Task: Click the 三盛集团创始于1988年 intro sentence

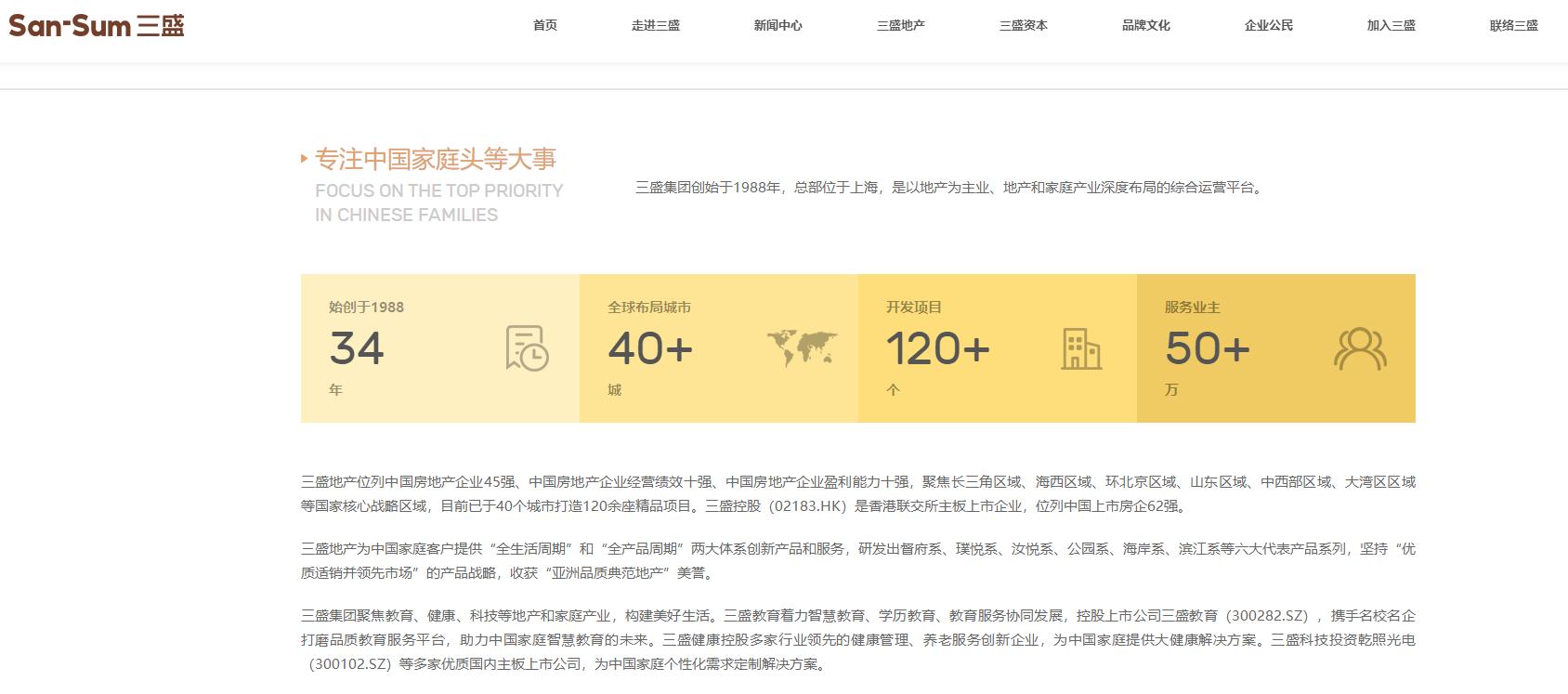Action: click(x=948, y=188)
